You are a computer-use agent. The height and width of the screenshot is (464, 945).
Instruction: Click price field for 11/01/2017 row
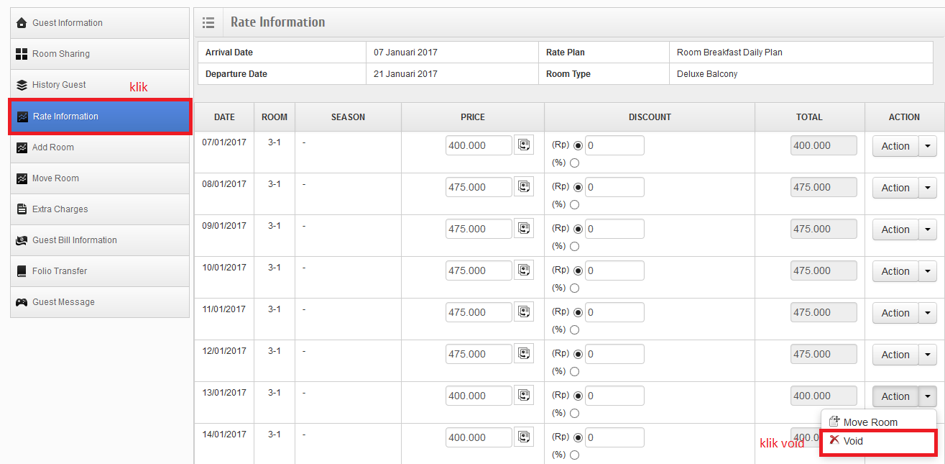pyautogui.click(x=478, y=313)
